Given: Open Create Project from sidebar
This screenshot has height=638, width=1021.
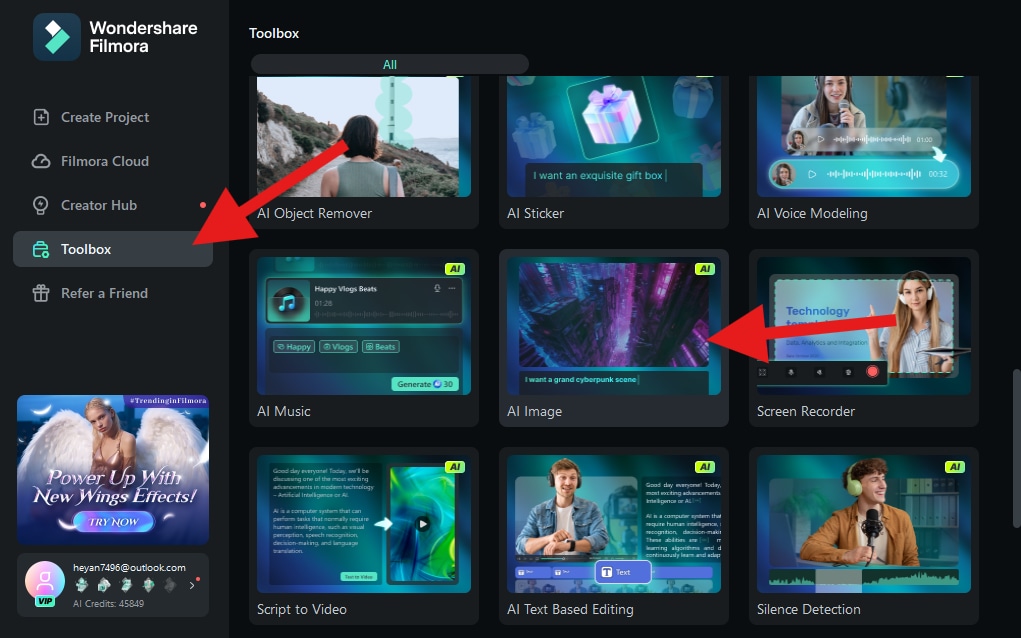Looking at the screenshot, I should coord(113,117).
